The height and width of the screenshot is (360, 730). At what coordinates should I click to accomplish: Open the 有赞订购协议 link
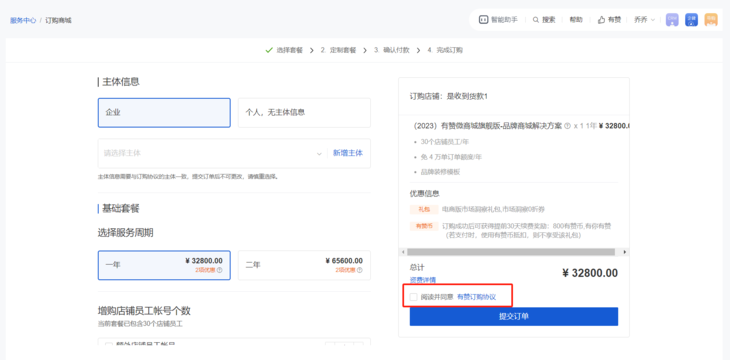click(x=476, y=297)
